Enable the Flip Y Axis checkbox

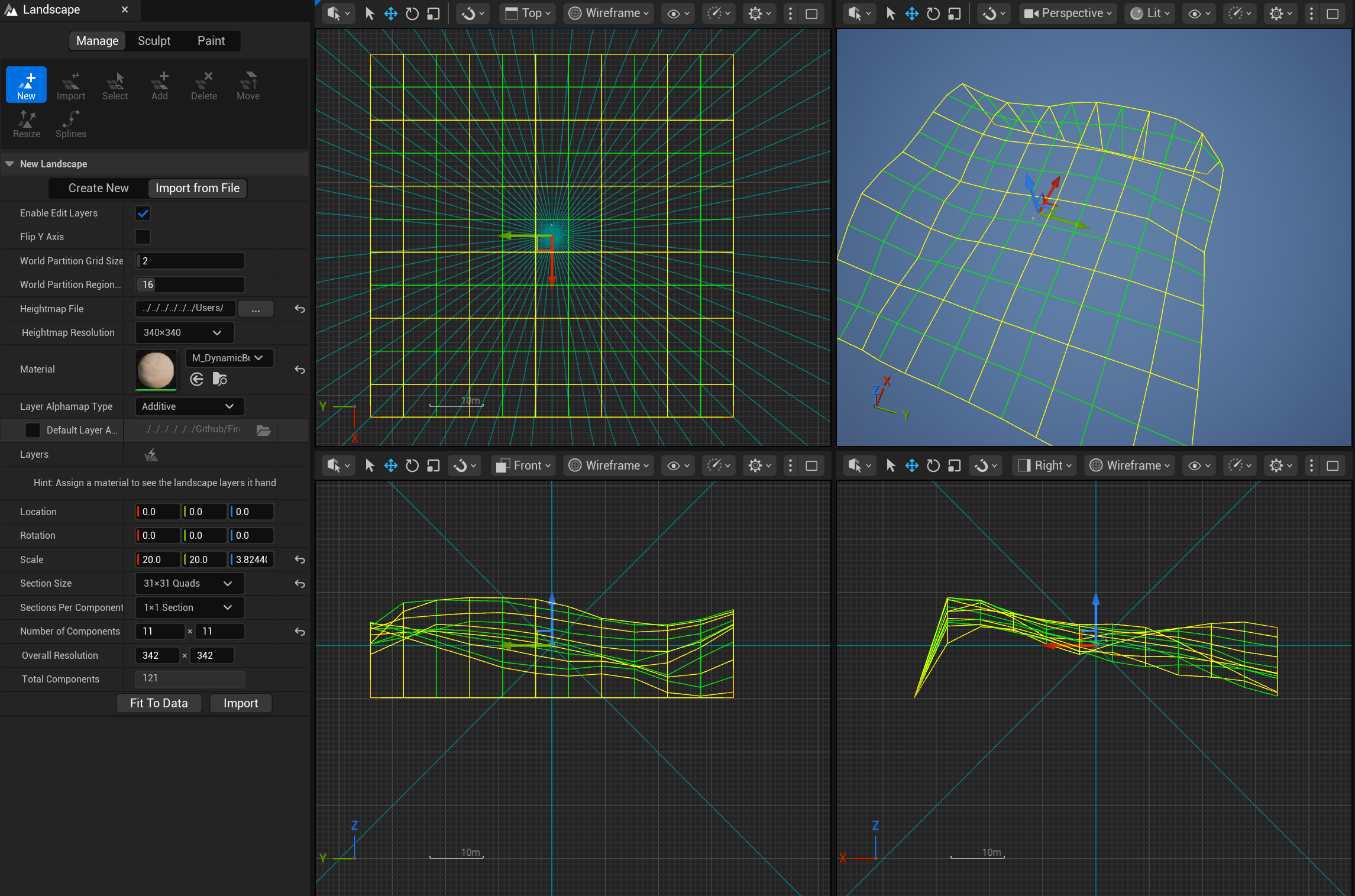[x=143, y=237]
